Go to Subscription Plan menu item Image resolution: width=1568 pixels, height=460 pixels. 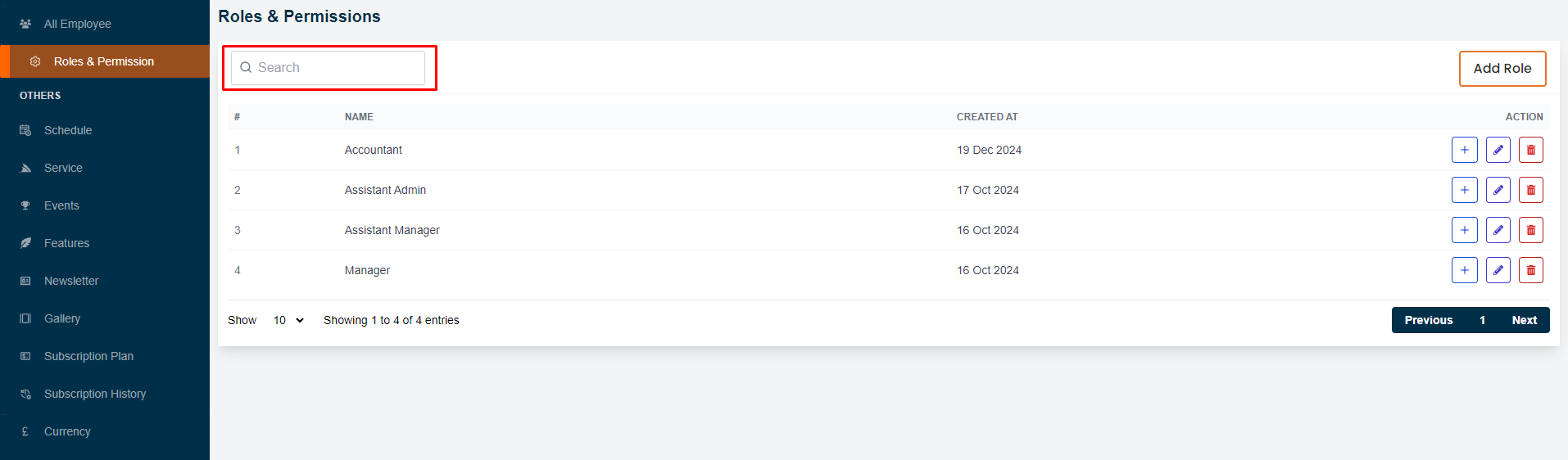[x=88, y=356]
